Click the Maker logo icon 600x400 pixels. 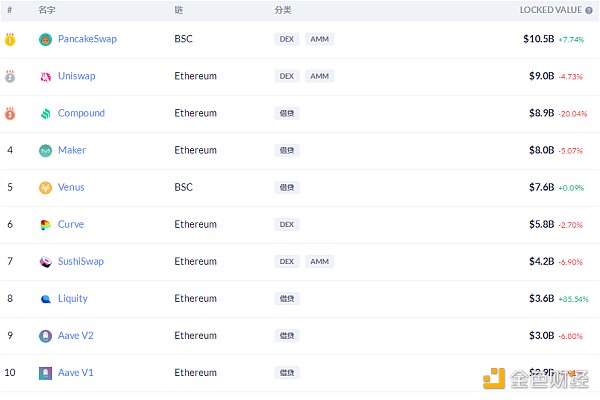pyautogui.click(x=45, y=151)
